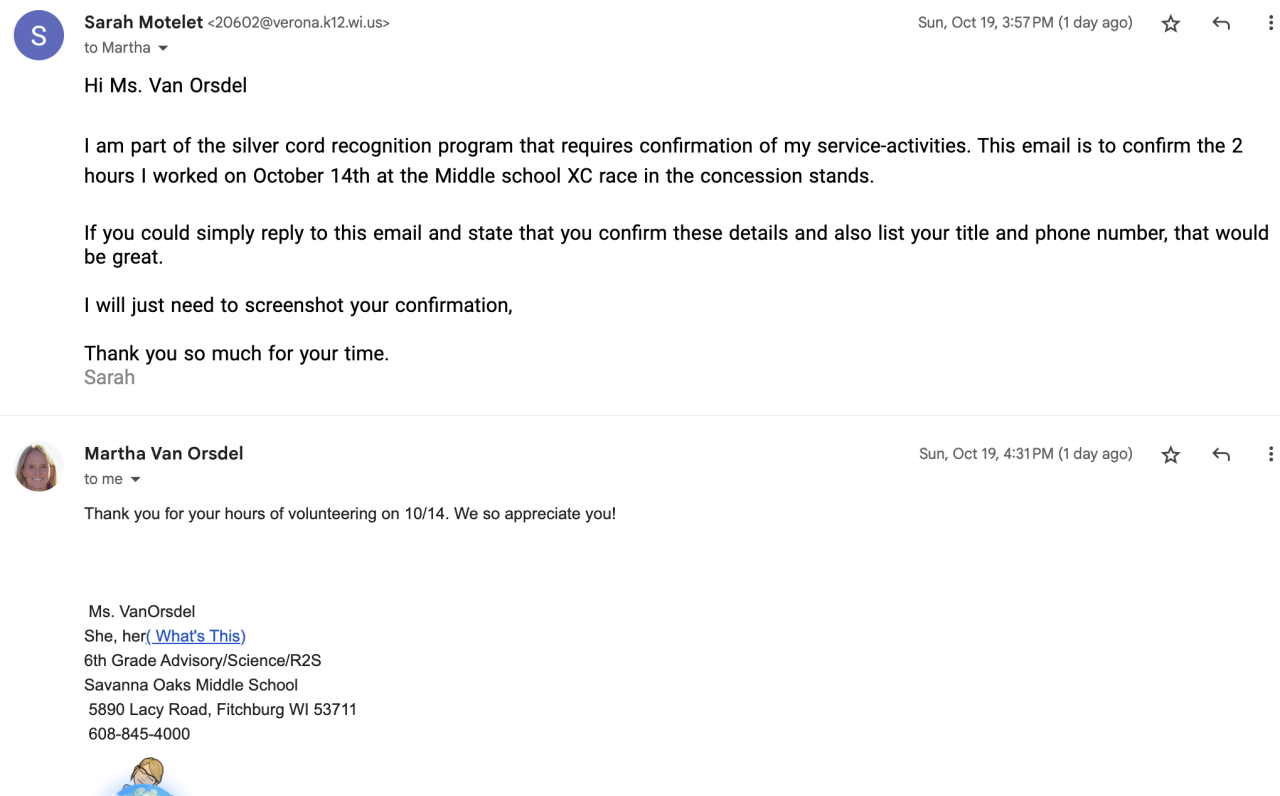This screenshot has height=796, width=1280.
Task: Click the sender name Sarah Motelet
Action: click(143, 22)
